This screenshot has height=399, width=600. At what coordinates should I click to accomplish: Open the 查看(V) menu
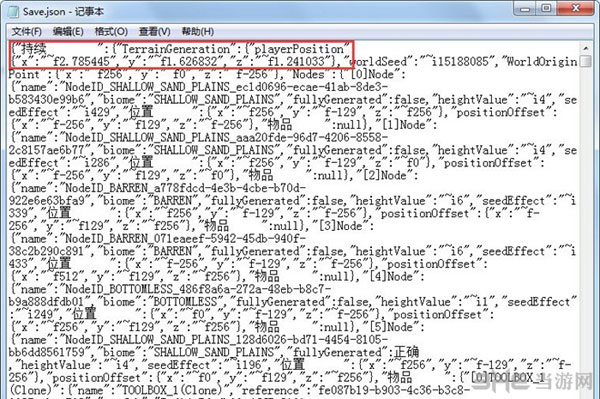click(x=154, y=31)
